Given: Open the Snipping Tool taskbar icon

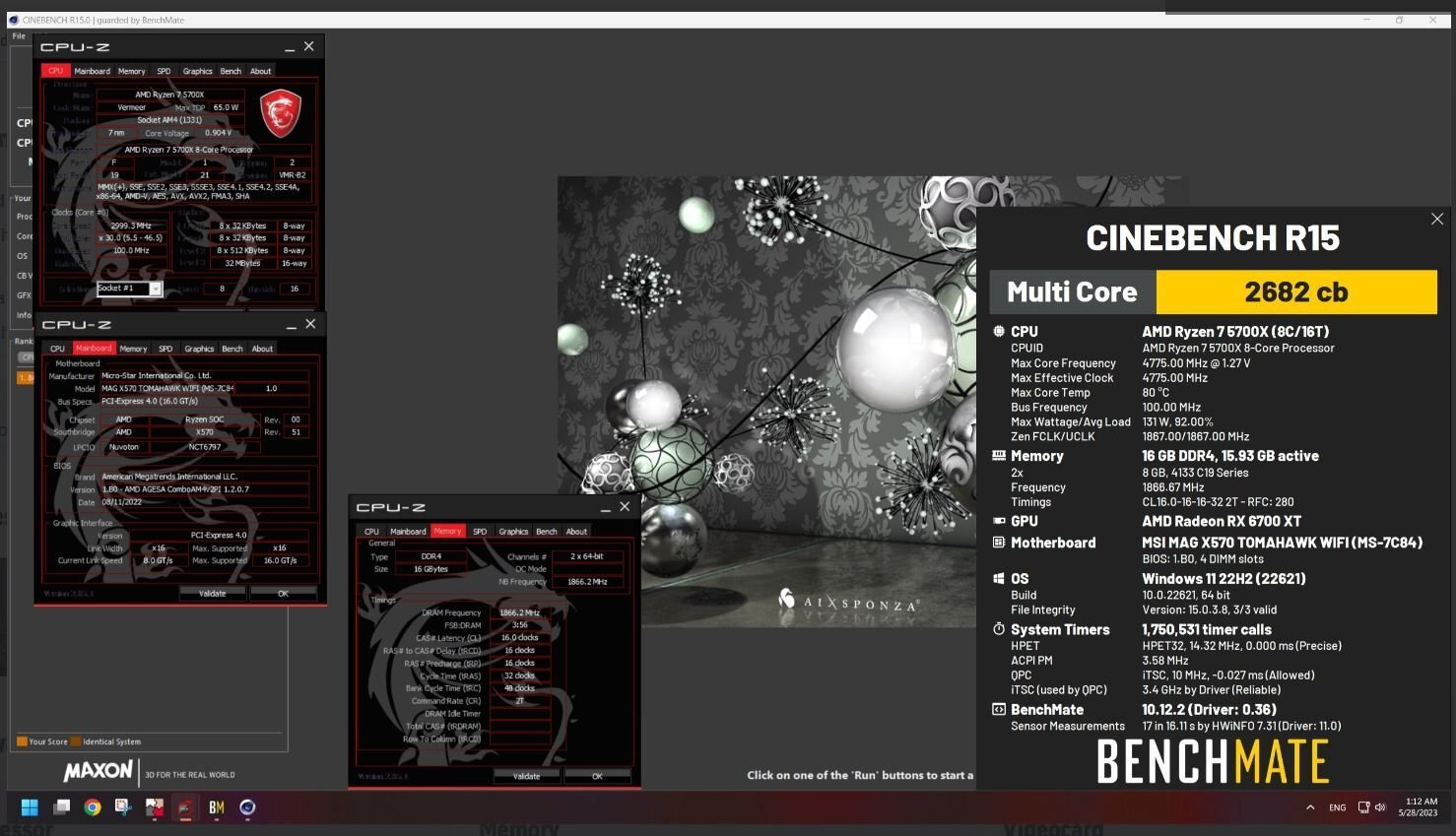Looking at the screenshot, I should (x=123, y=807).
